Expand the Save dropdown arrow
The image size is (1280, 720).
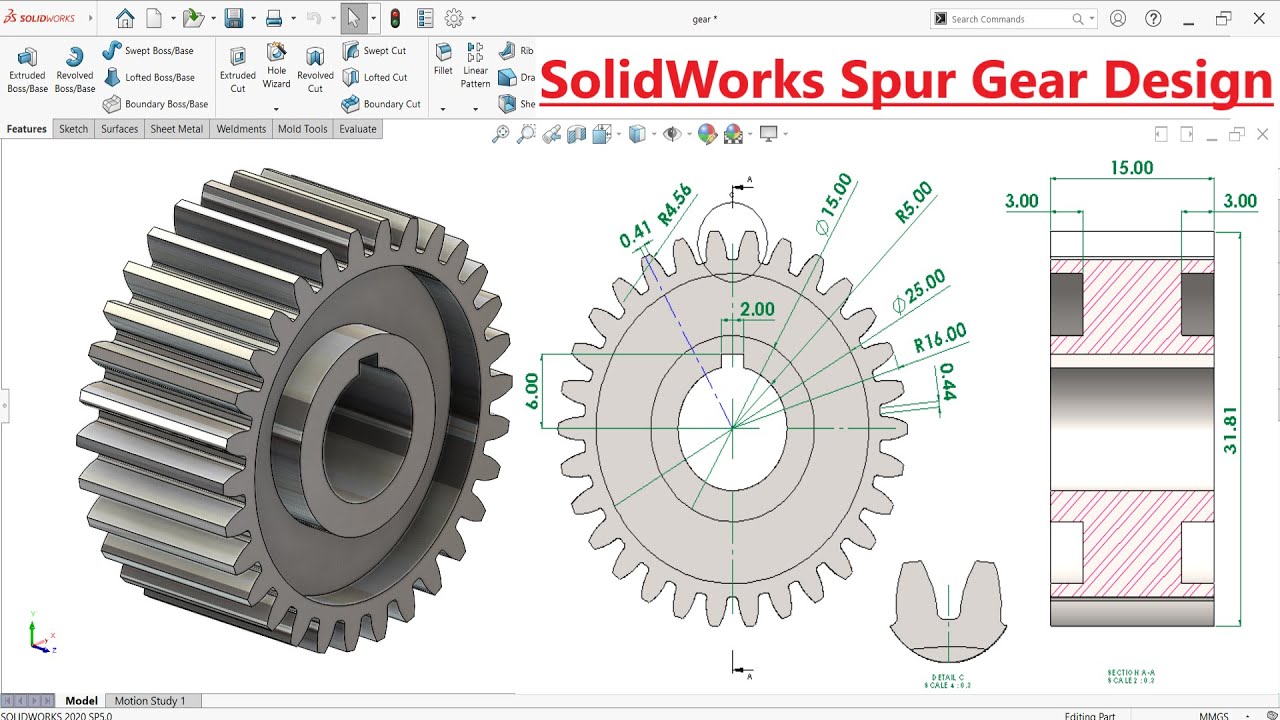click(253, 19)
